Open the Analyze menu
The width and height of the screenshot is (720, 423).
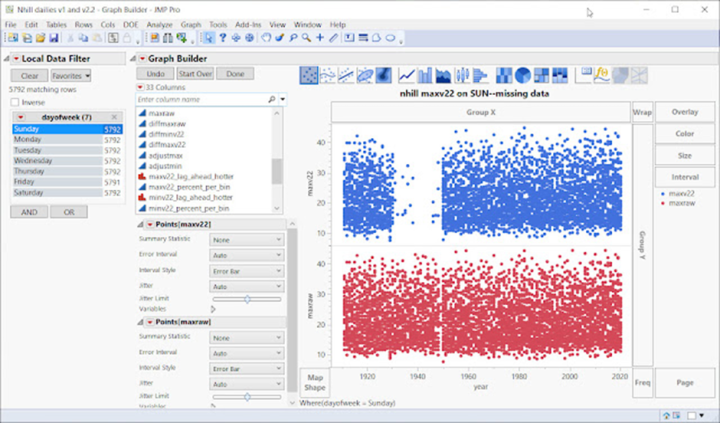[x=159, y=23]
